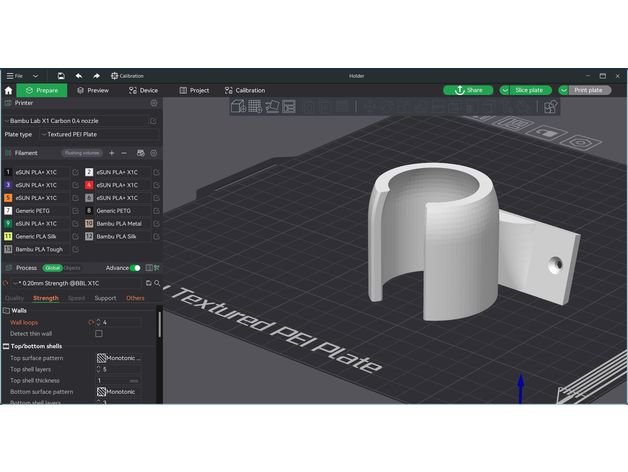
Task: Enable Detect thin wall checkbox
Action: [98, 333]
